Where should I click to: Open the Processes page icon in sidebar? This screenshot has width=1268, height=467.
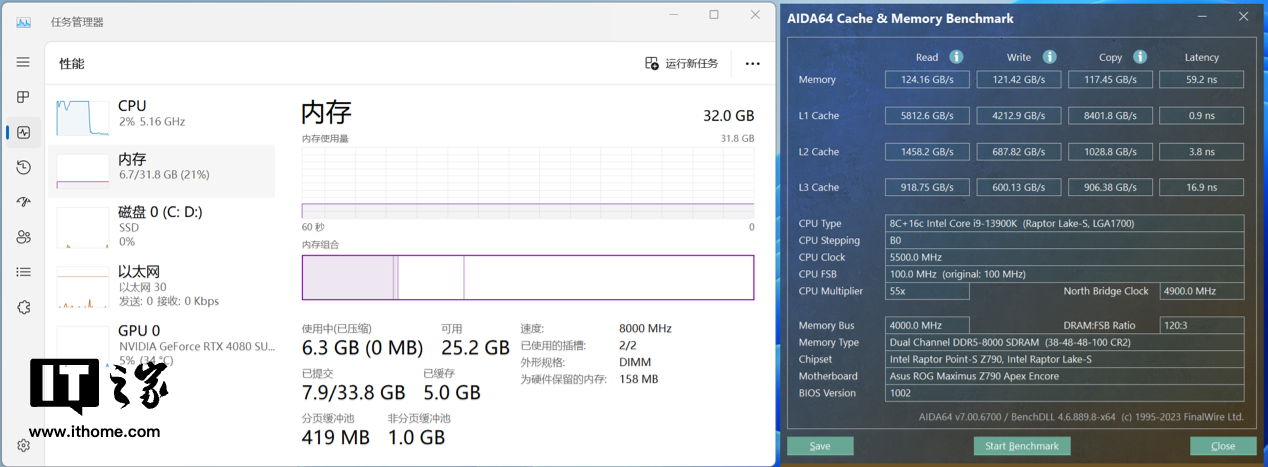point(23,97)
